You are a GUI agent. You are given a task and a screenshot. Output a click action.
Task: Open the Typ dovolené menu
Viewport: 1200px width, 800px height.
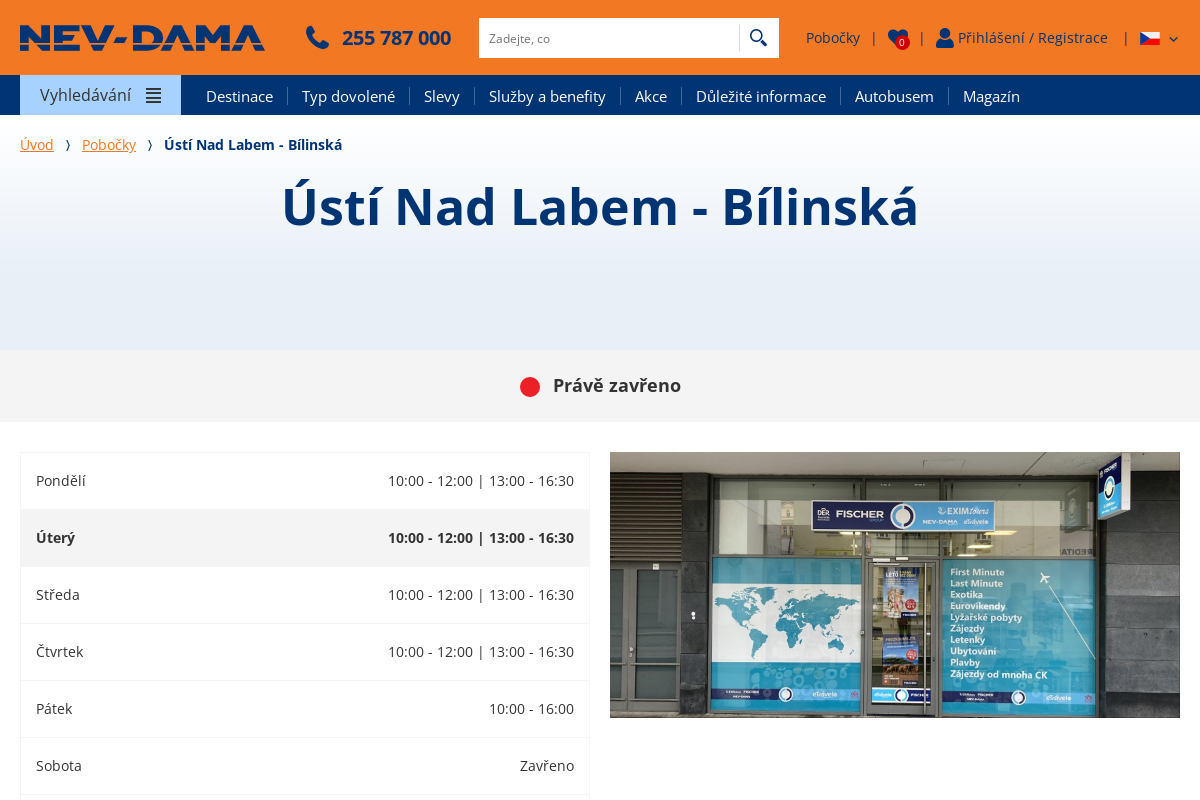pyautogui.click(x=348, y=96)
